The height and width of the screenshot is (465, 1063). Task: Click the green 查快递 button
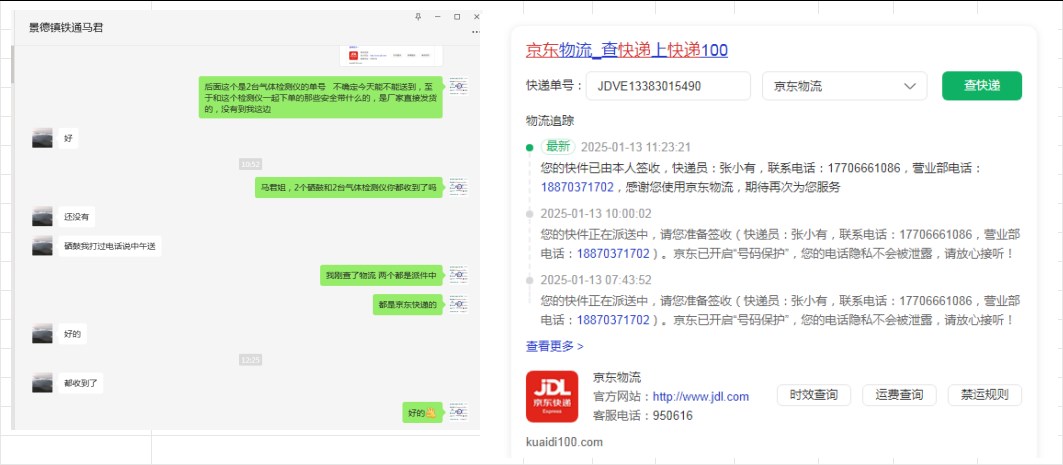[x=982, y=86]
